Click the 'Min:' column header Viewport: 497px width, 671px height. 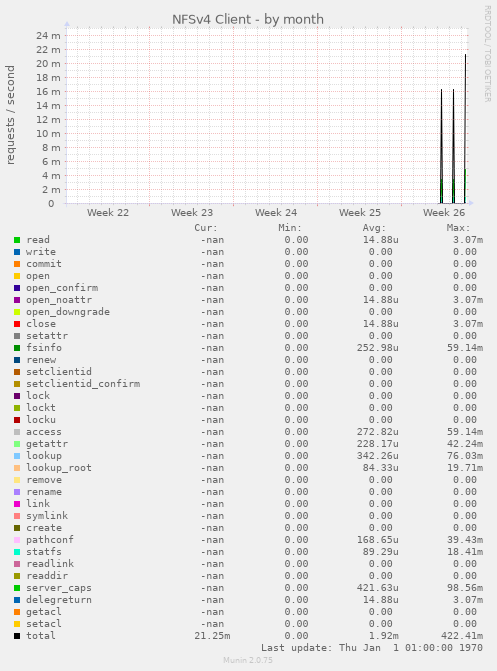tap(290, 228)
